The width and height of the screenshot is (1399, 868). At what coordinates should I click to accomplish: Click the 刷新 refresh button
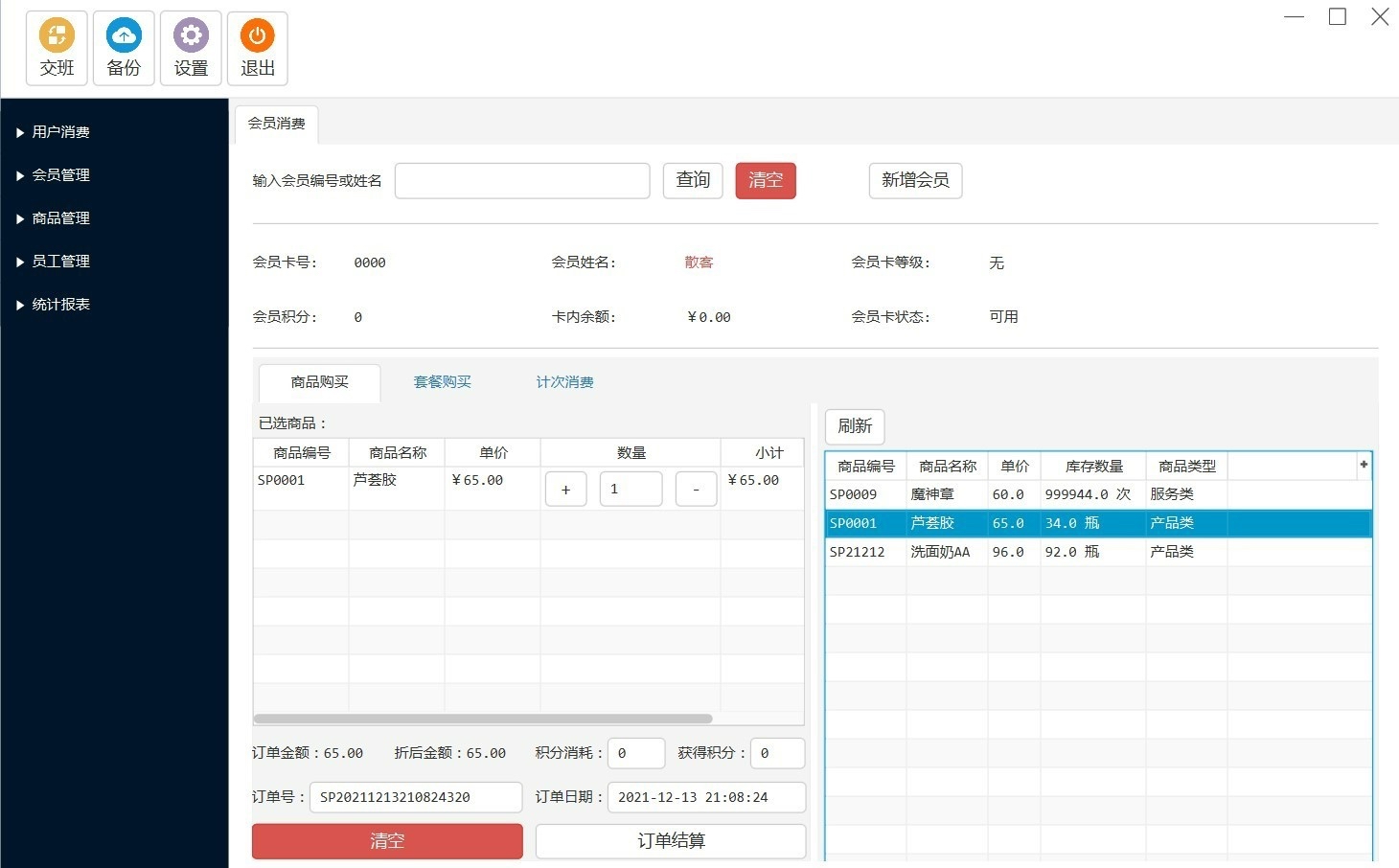[x=854, y=426]
